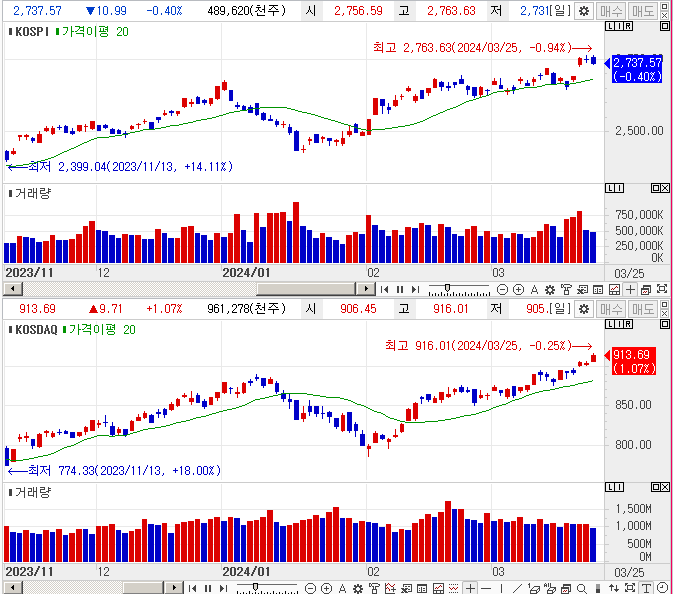Maximize the KOSPI 거래량 volume pane

click(656, 188)
